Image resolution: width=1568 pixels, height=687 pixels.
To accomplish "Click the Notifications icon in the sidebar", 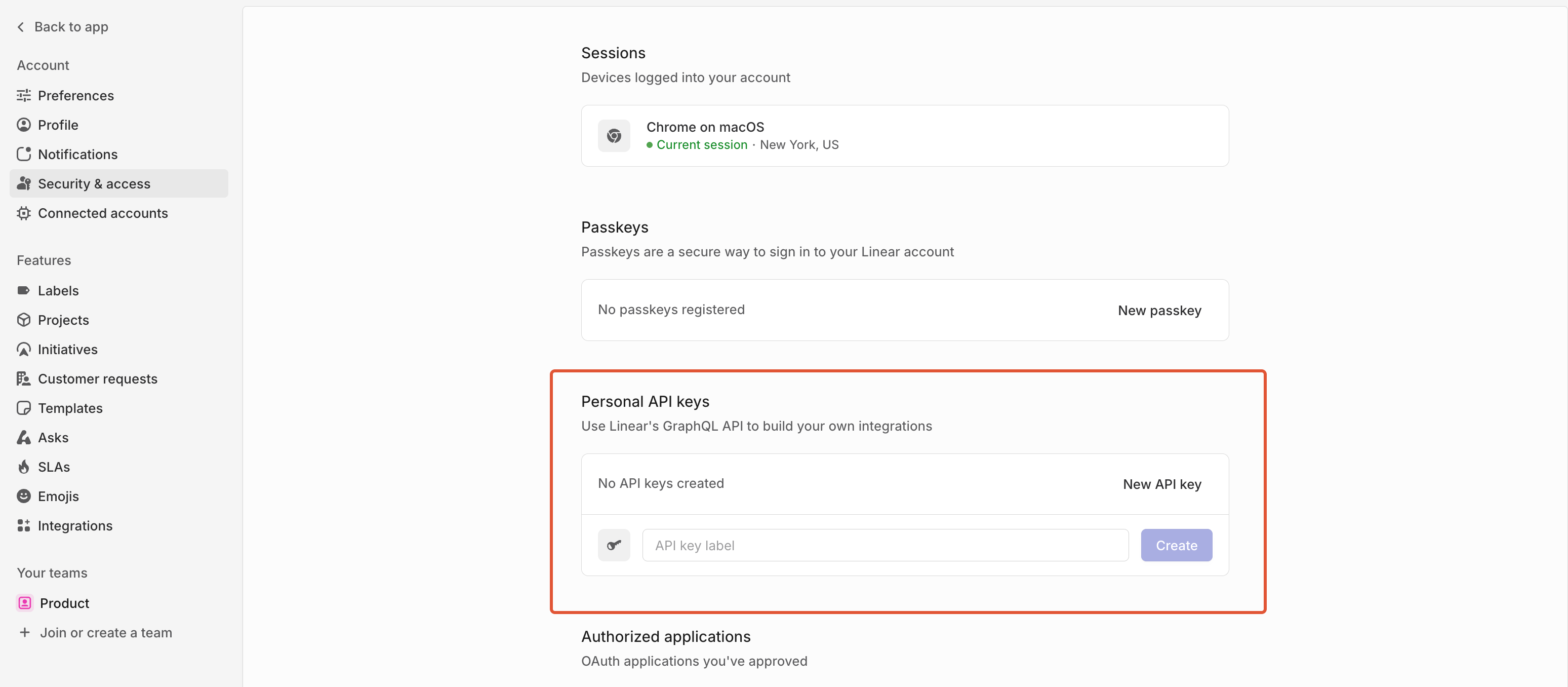I will pyautogui.click(x=24, y=154).
